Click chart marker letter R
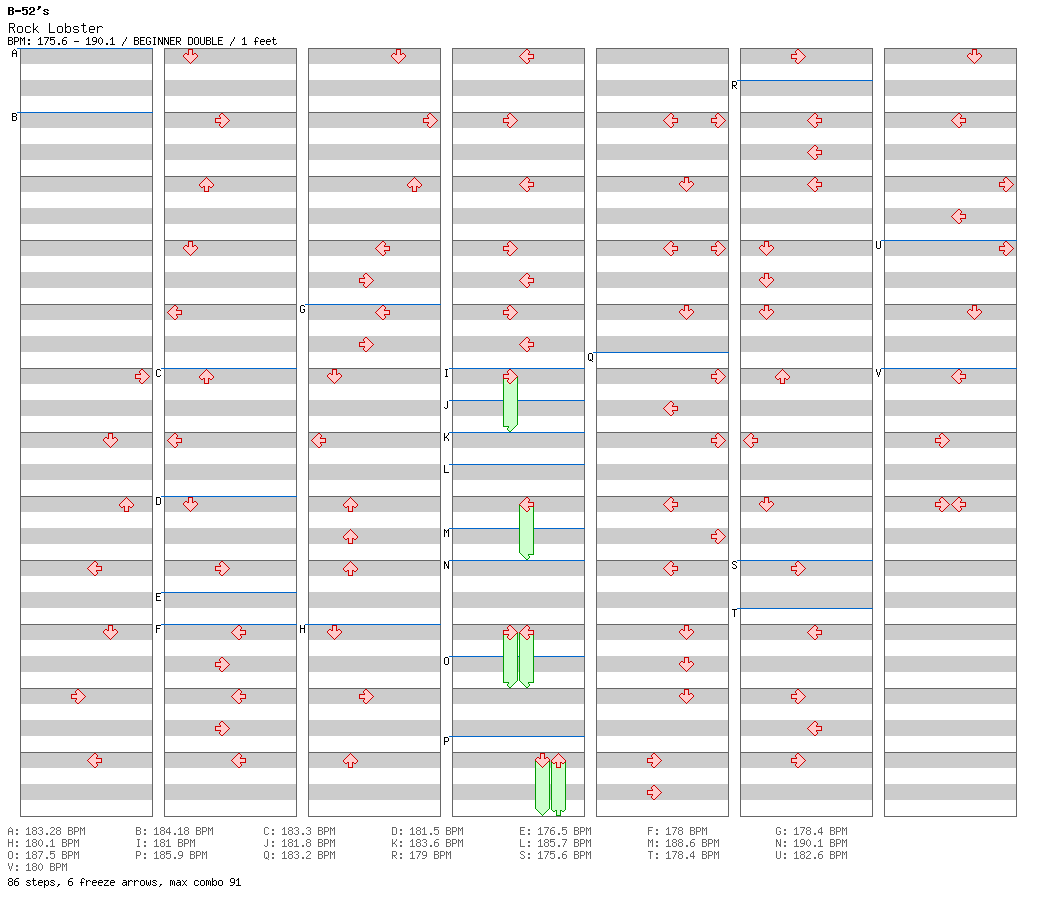Screen dimensions: 1040x912 click(x=734, y=86)
